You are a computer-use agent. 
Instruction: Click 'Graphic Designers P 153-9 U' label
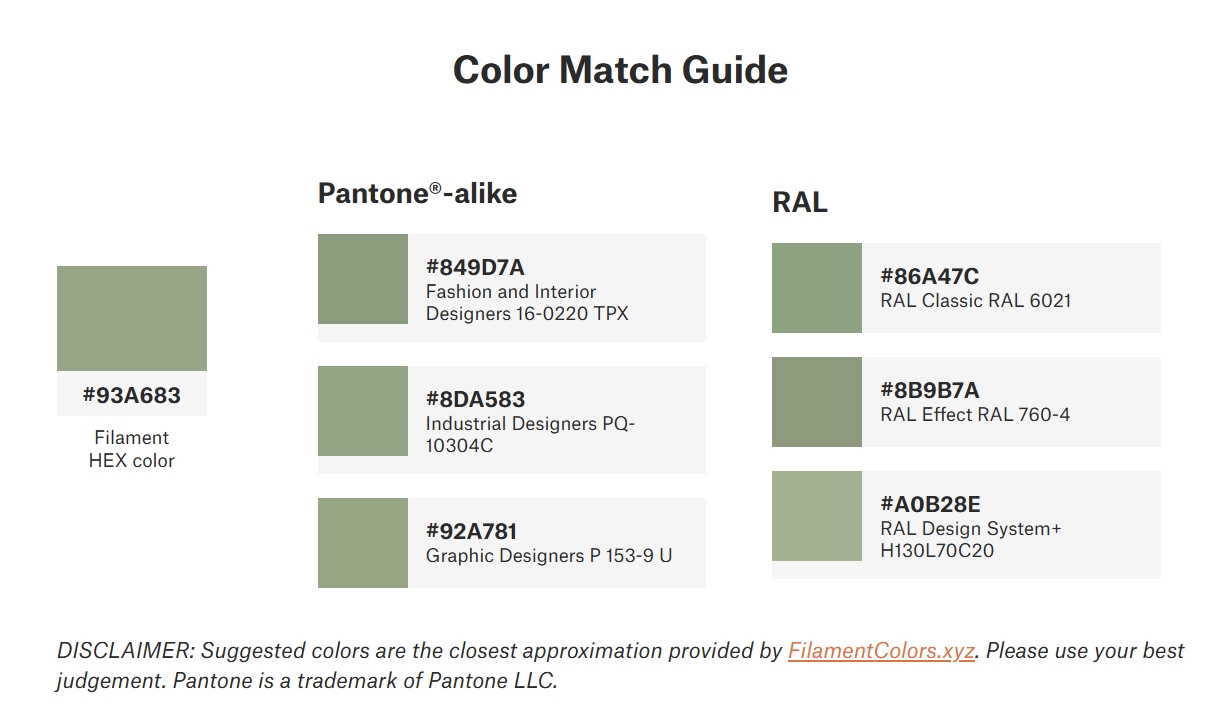pyautogui.click(x=549, y=555)
